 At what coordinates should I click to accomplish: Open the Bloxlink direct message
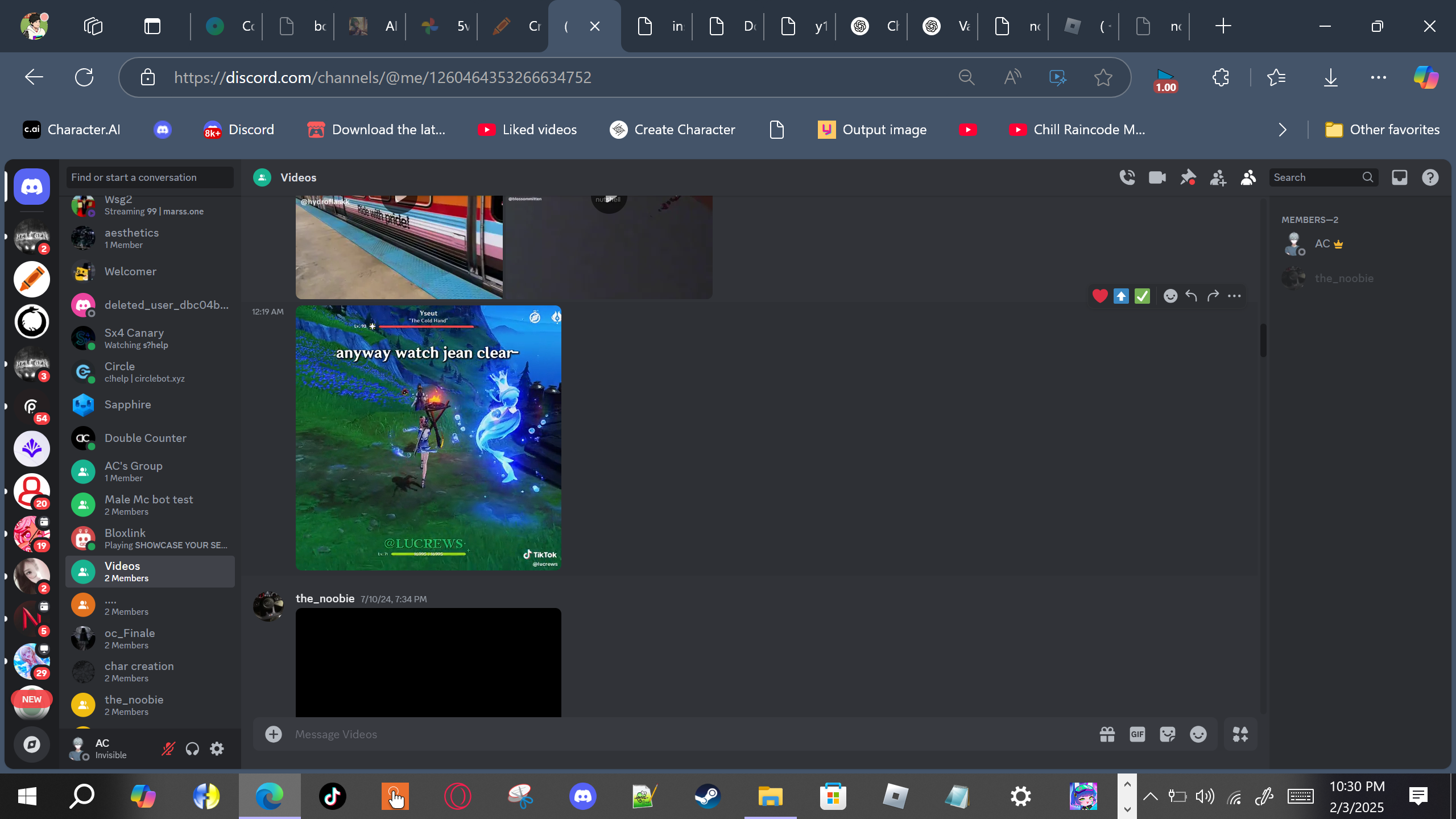pyautogui.click(x=150, y=538)
